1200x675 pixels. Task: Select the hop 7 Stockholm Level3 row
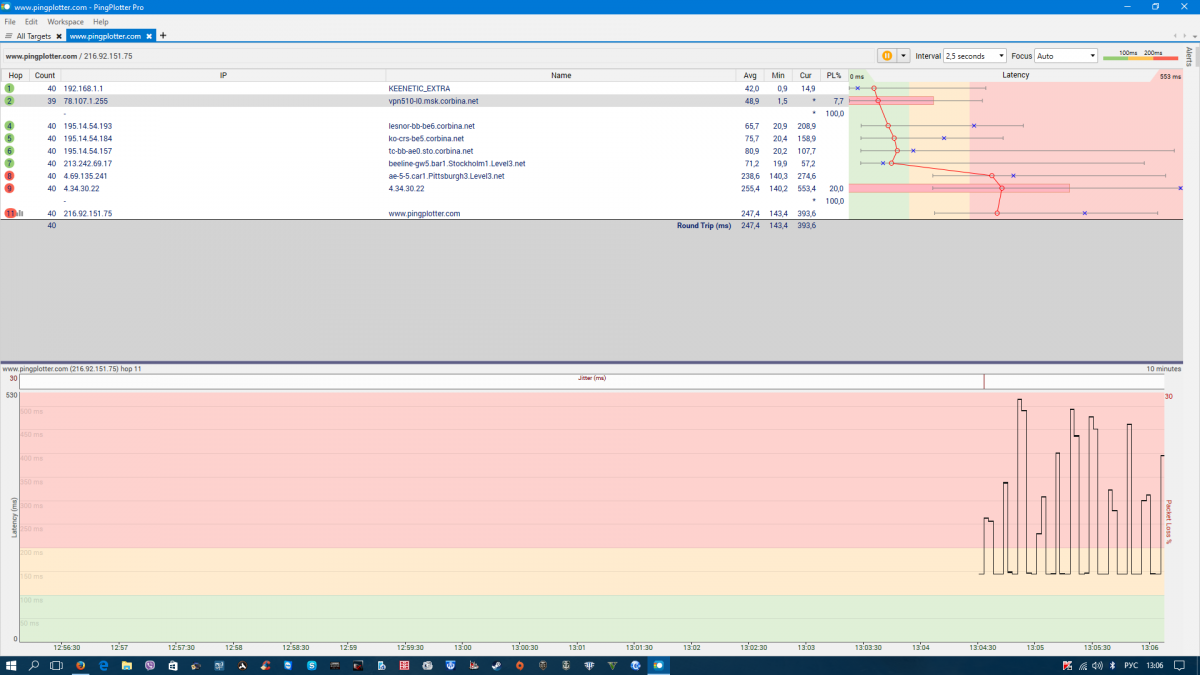coord(456,163)
